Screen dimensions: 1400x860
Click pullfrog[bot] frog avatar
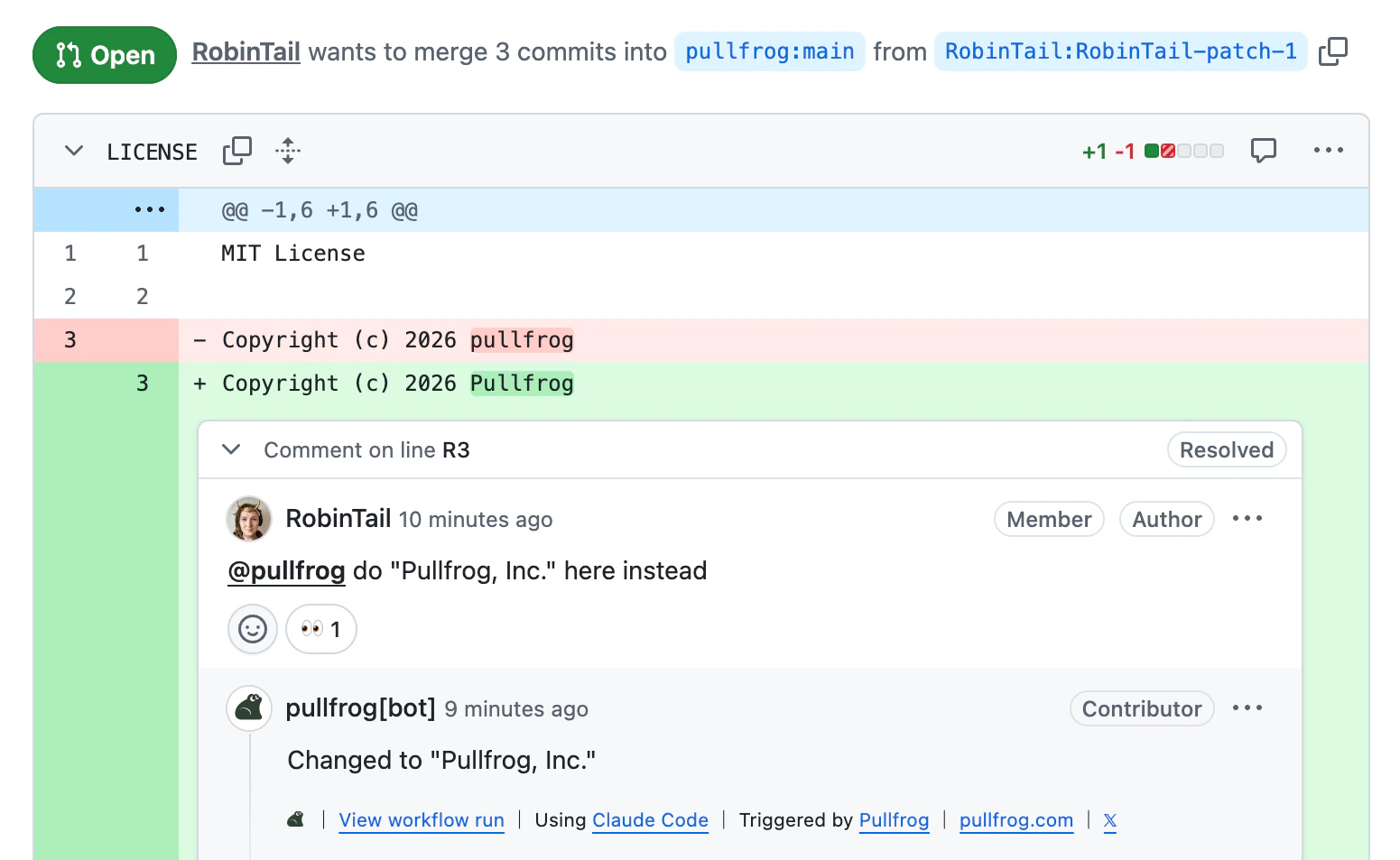pyautogui.click(x=249, y=708)
